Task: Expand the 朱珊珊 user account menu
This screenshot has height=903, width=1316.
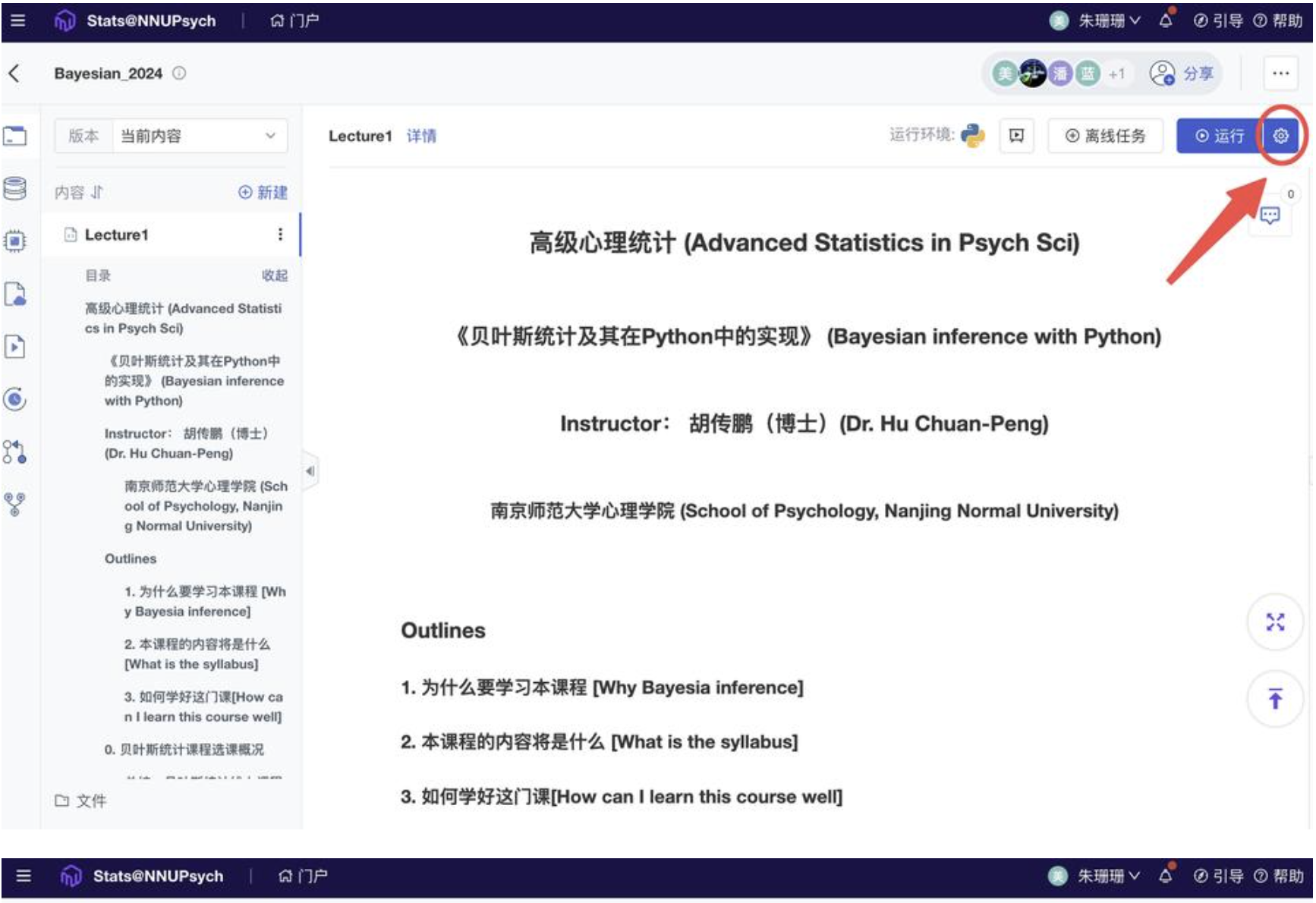Action: click(1108, 20)
